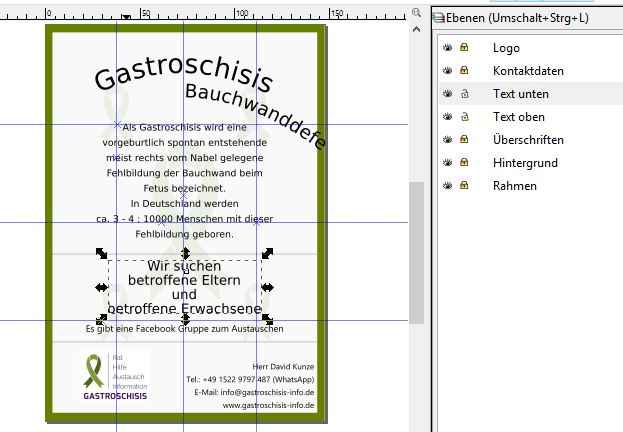
Task: Grab top-center scale handle of selection
Action: coord(185,253)
